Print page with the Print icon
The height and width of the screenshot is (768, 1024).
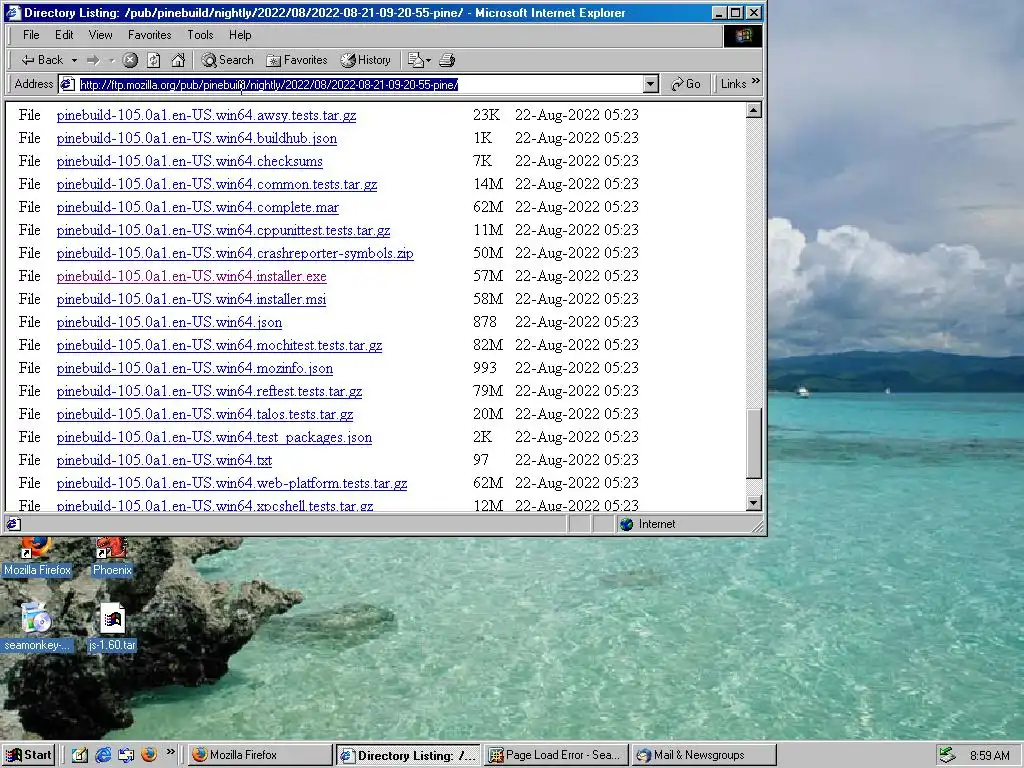point(447,60)
